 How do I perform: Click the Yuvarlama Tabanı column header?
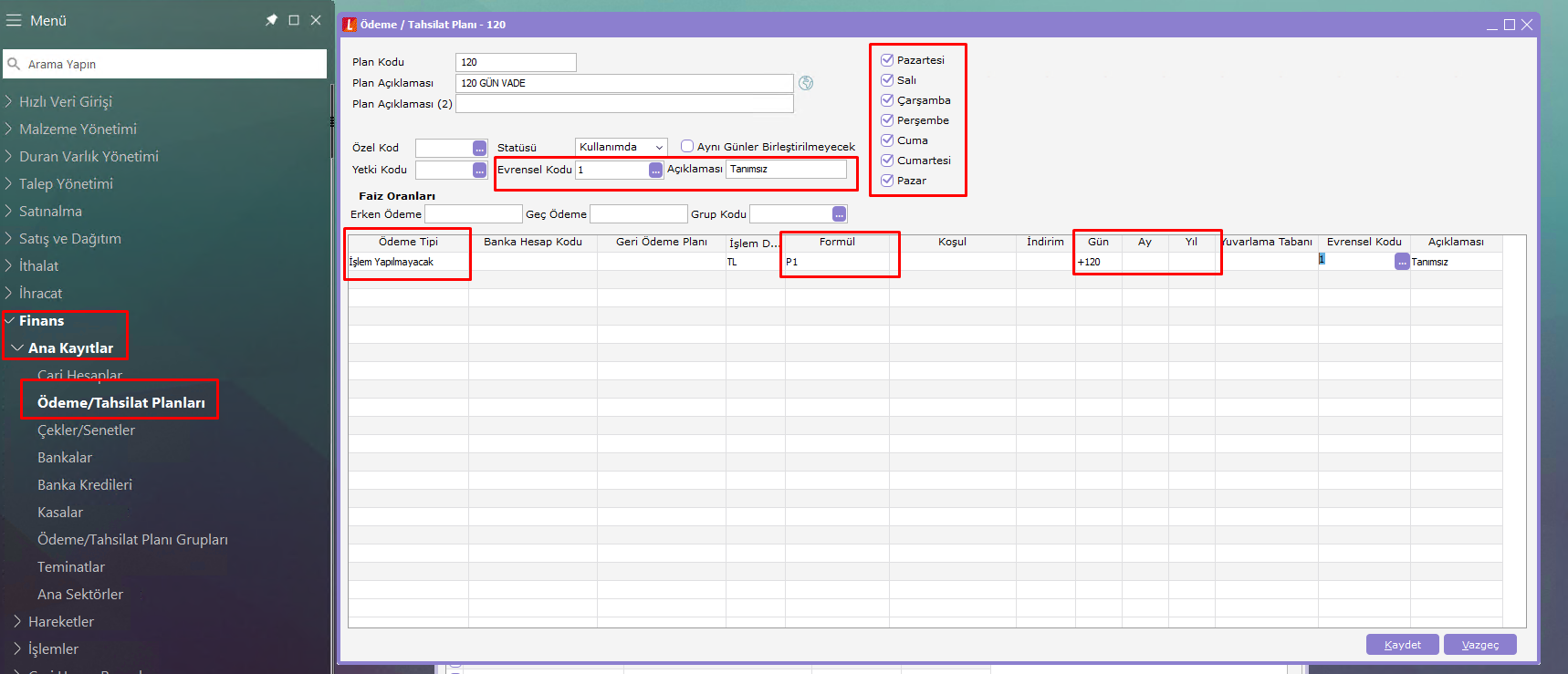click(x=1267, y=242)
